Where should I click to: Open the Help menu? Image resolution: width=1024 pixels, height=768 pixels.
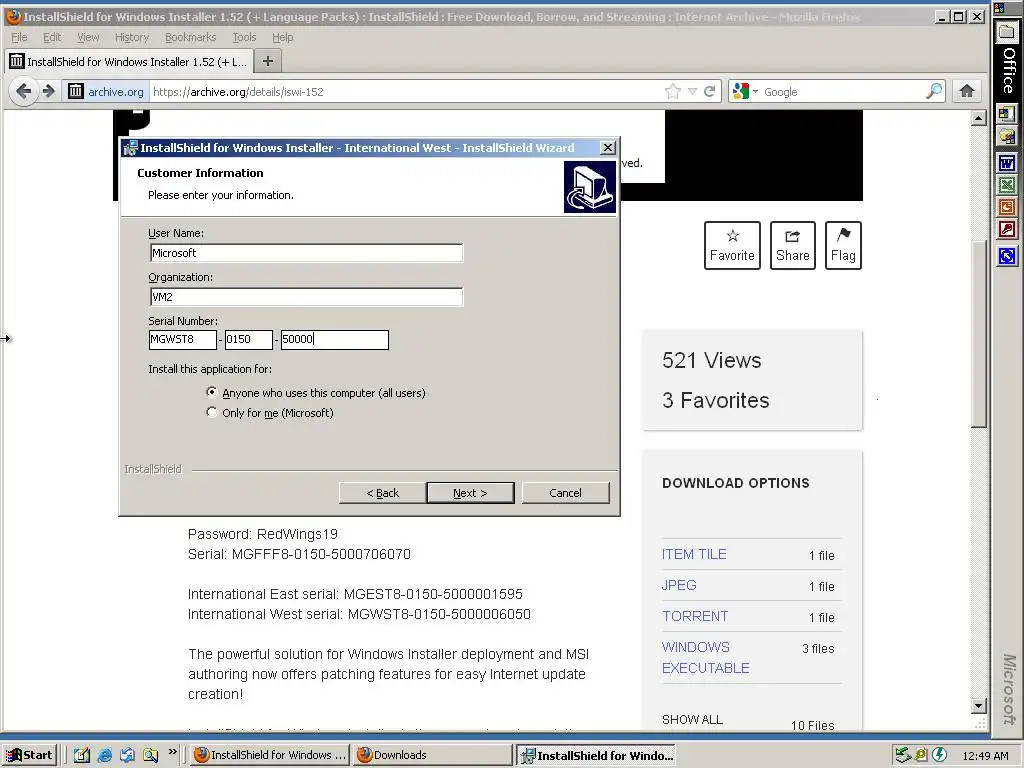(x=283, y=37)
